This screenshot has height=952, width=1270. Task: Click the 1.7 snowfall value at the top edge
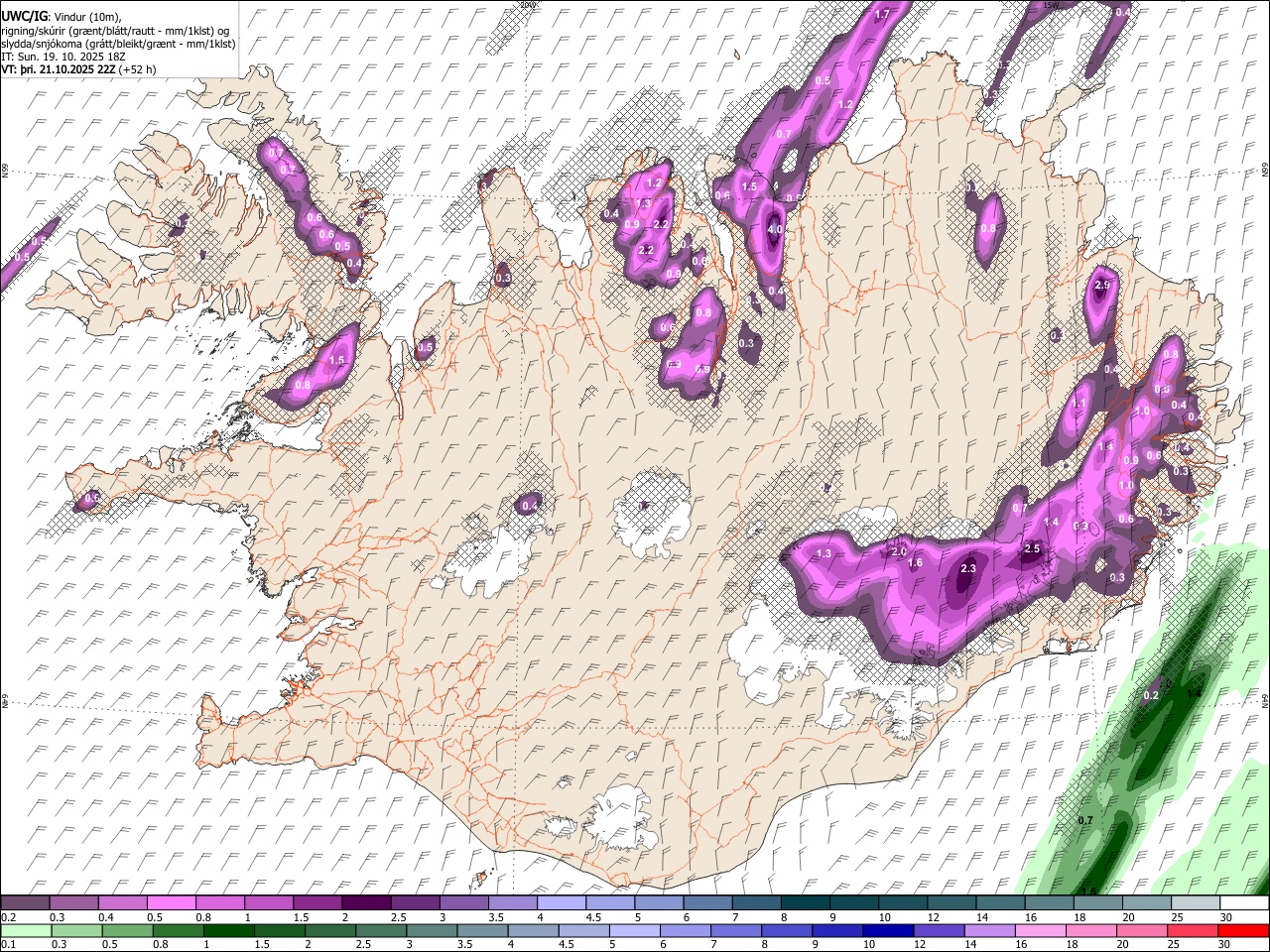[882, 14]
